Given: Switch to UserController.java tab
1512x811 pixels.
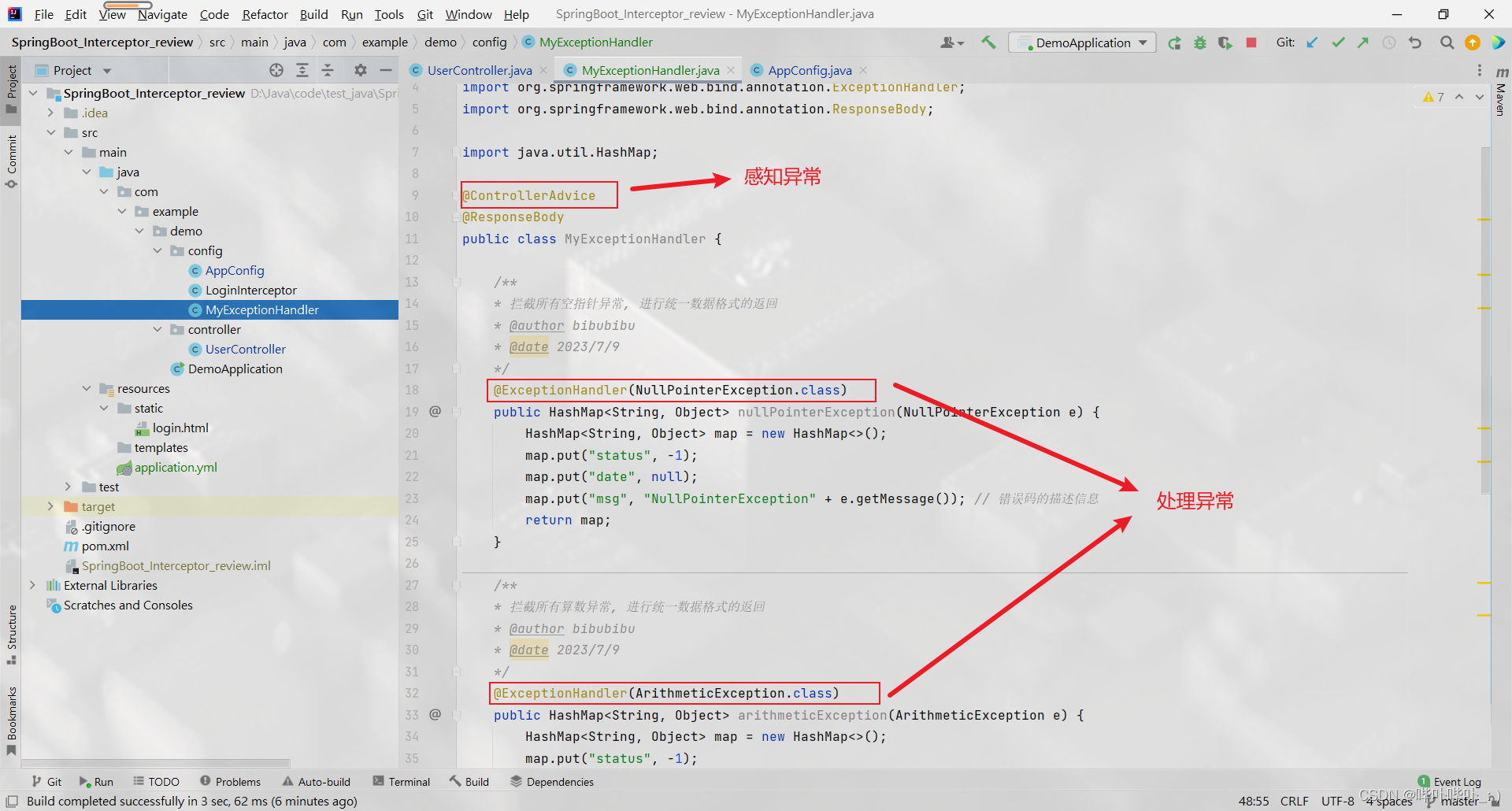Looking at the screenshot, I should coord(480,70).
